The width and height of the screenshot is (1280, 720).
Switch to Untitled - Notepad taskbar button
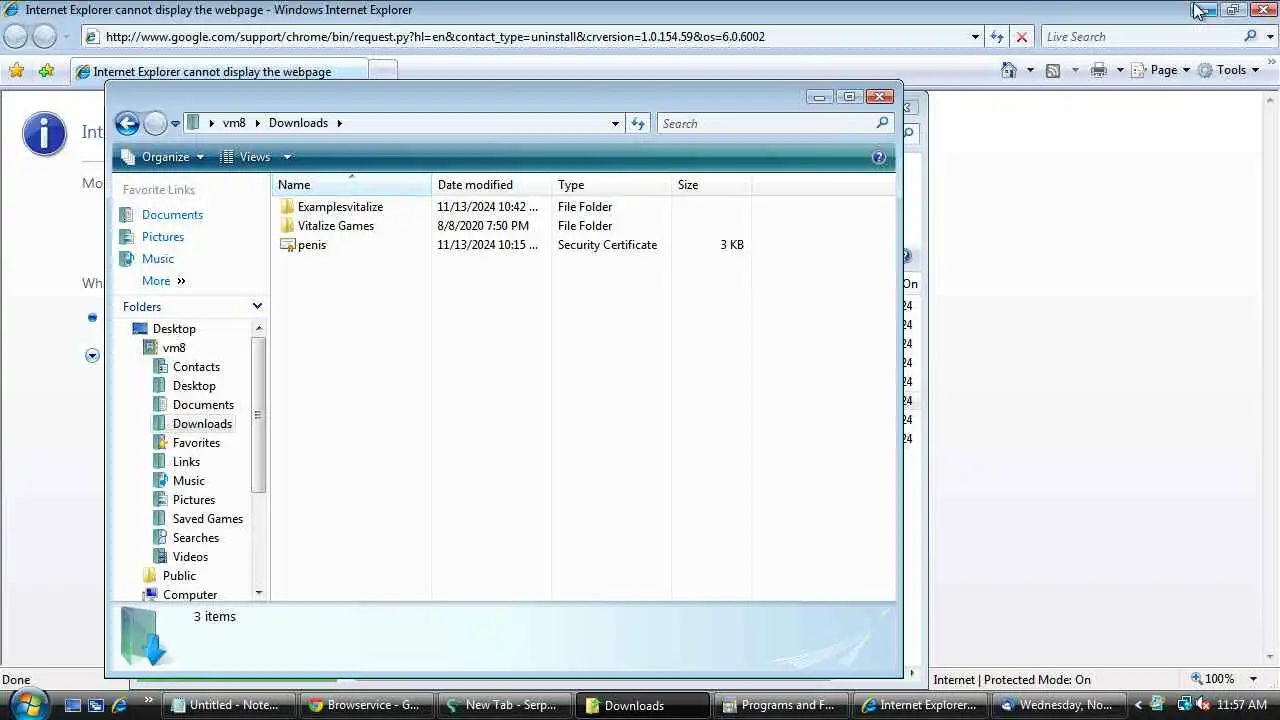231,705
